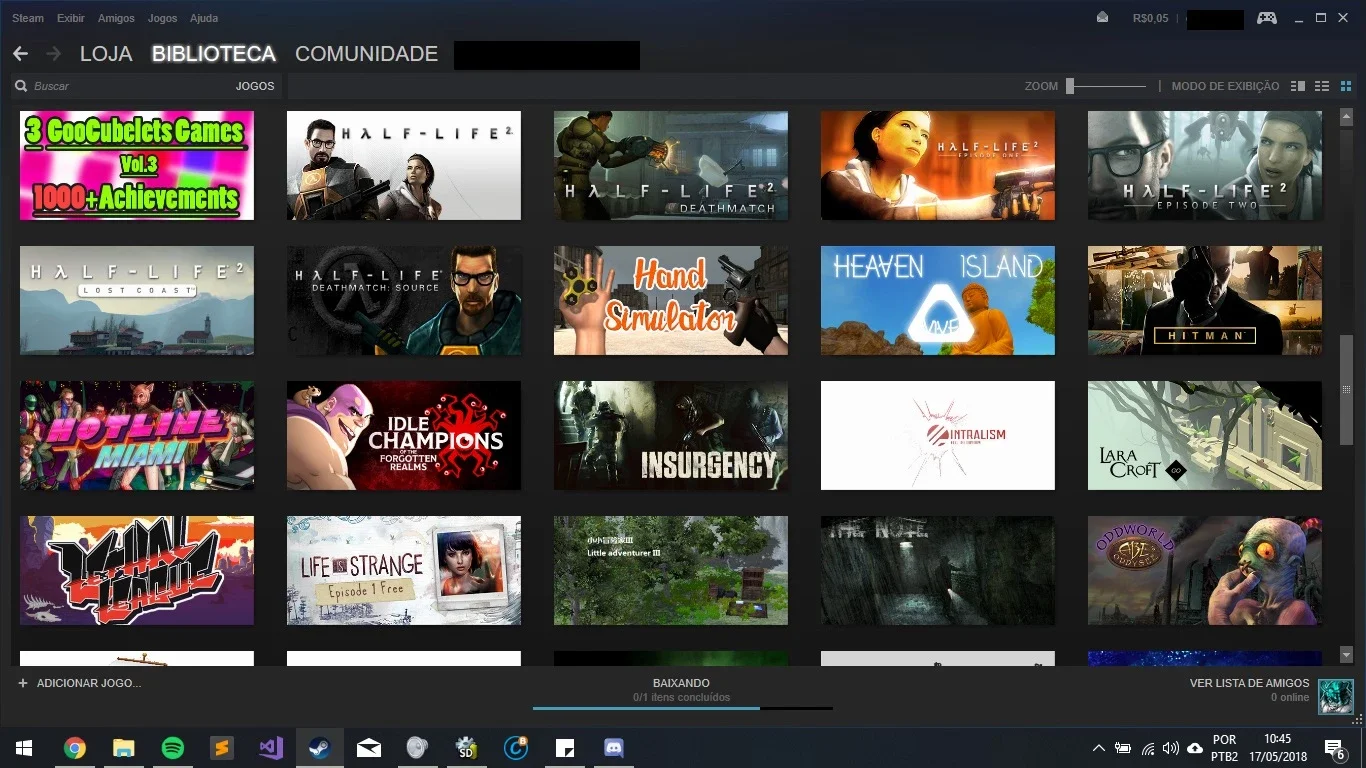Open the Ajuda menu
Viewport: 1366px width, 768px height.
204,18
